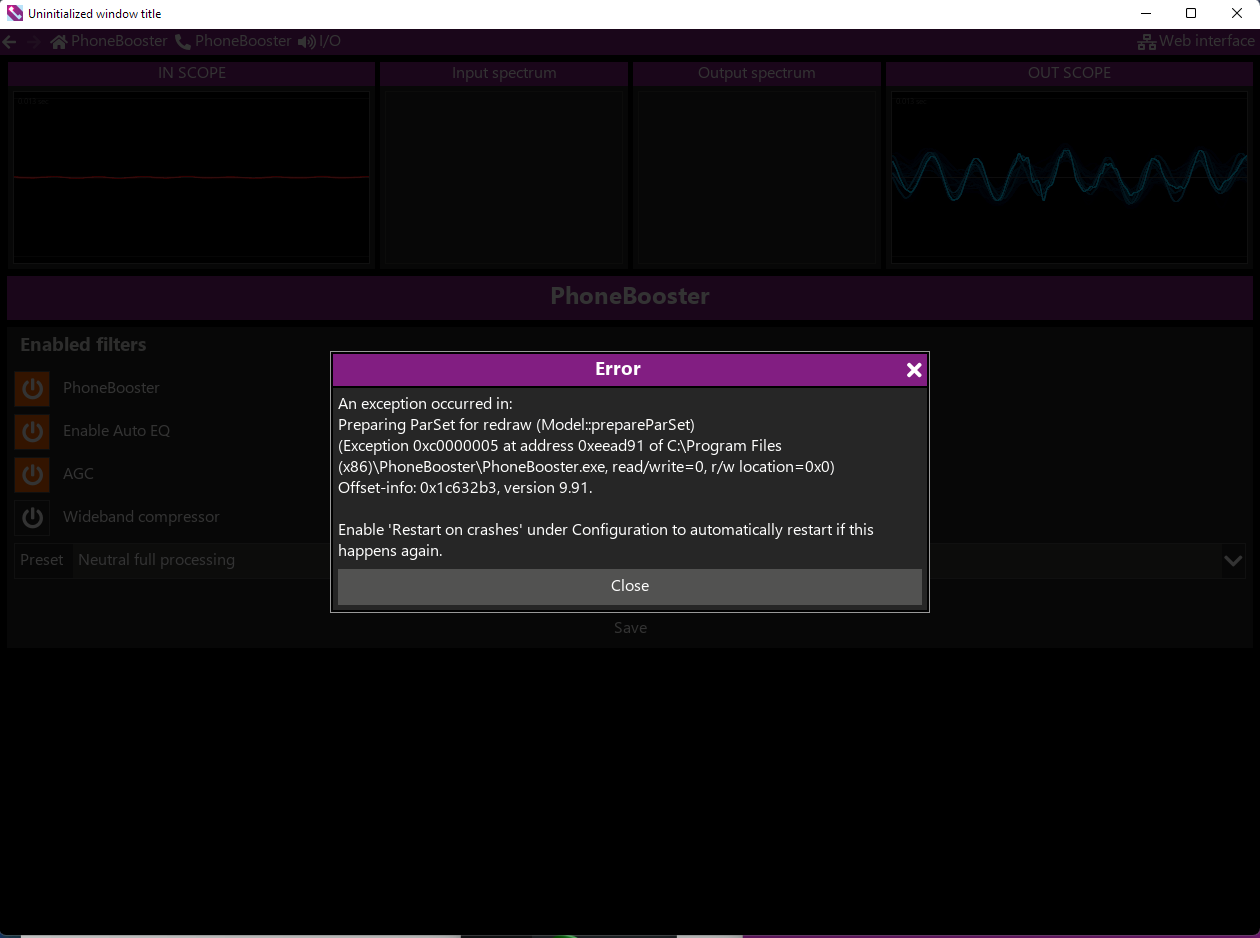Click the 'An exception occurred in:' text
The image size is (1260, 938).
[x=425, y=404]
